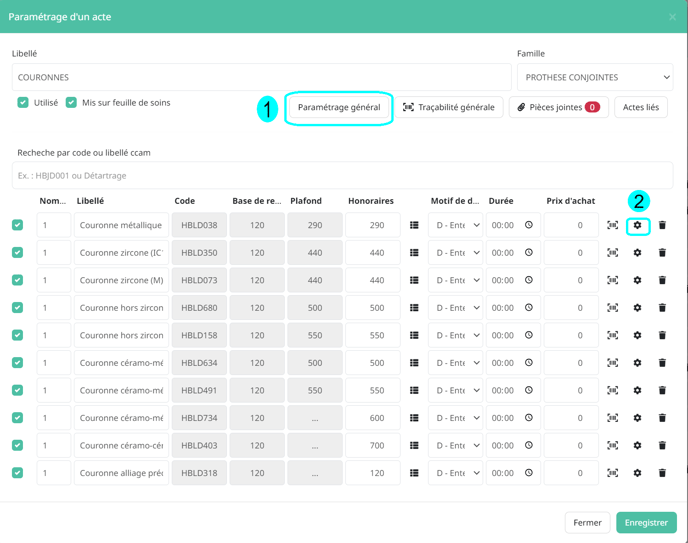688x543 pixels.
Task: Toggle Mis sur feuille de soins checkbox
Action: 71,103
